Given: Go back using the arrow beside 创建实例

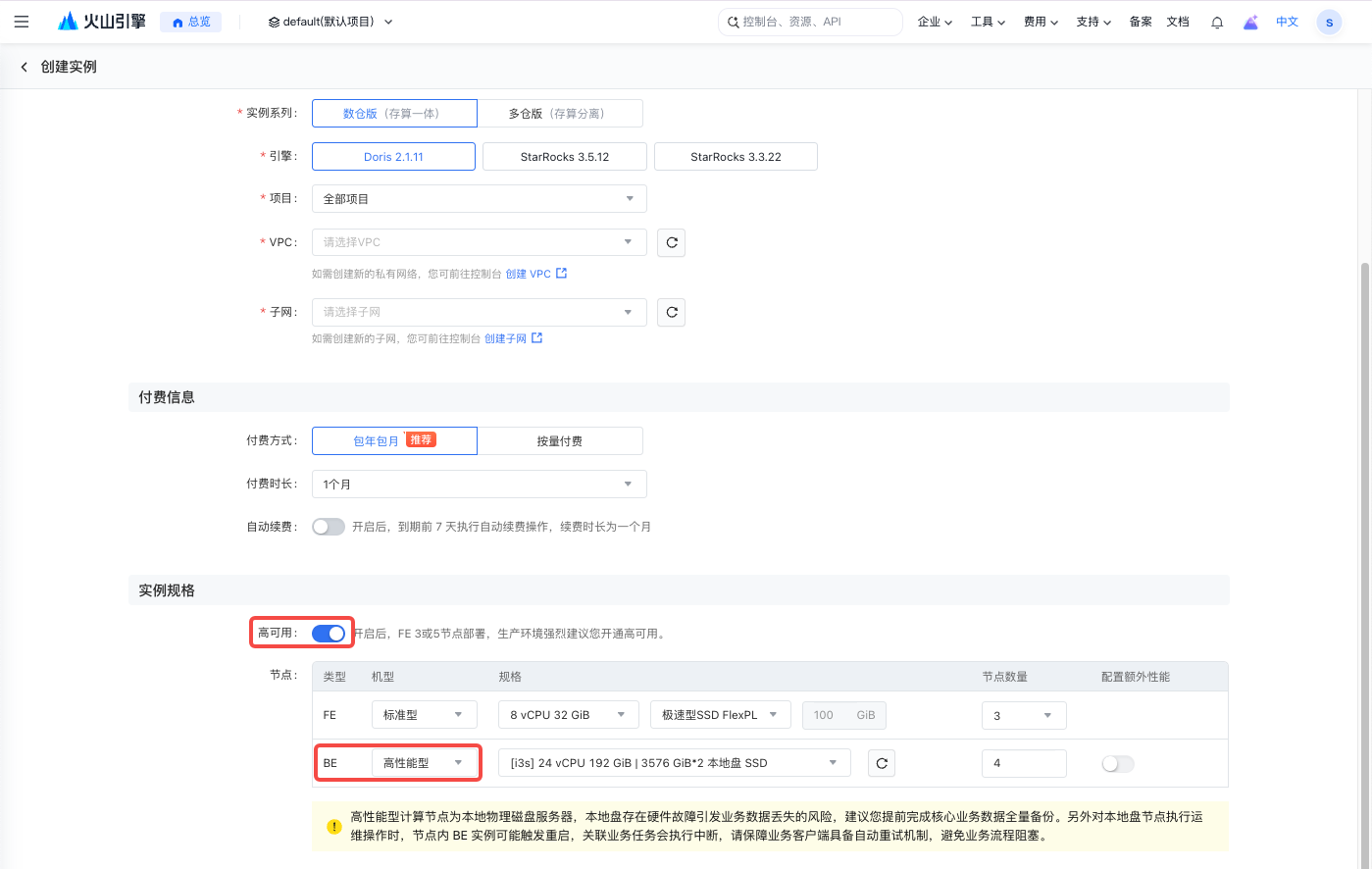Looking at the screenshot, I should pyautogui.click(x=25, y=67).
